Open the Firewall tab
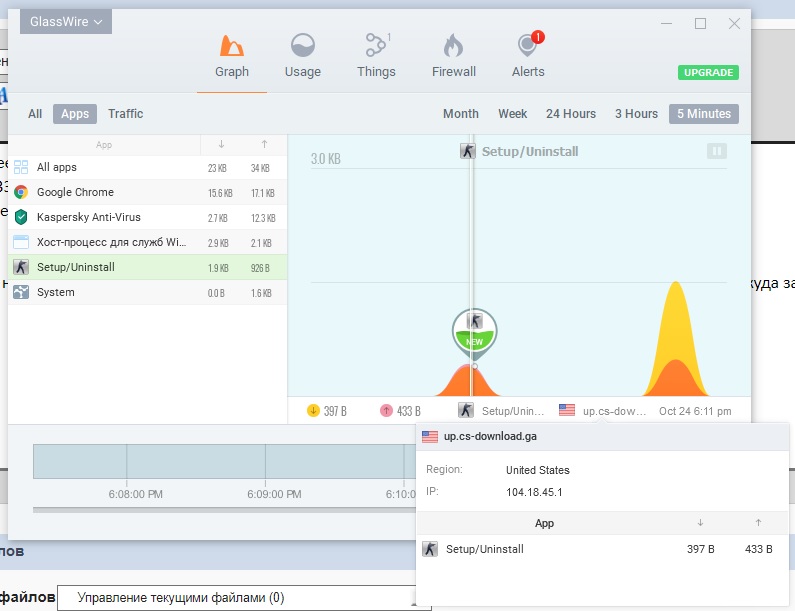This screenshot has width=795, height=611. click(454, 57)
